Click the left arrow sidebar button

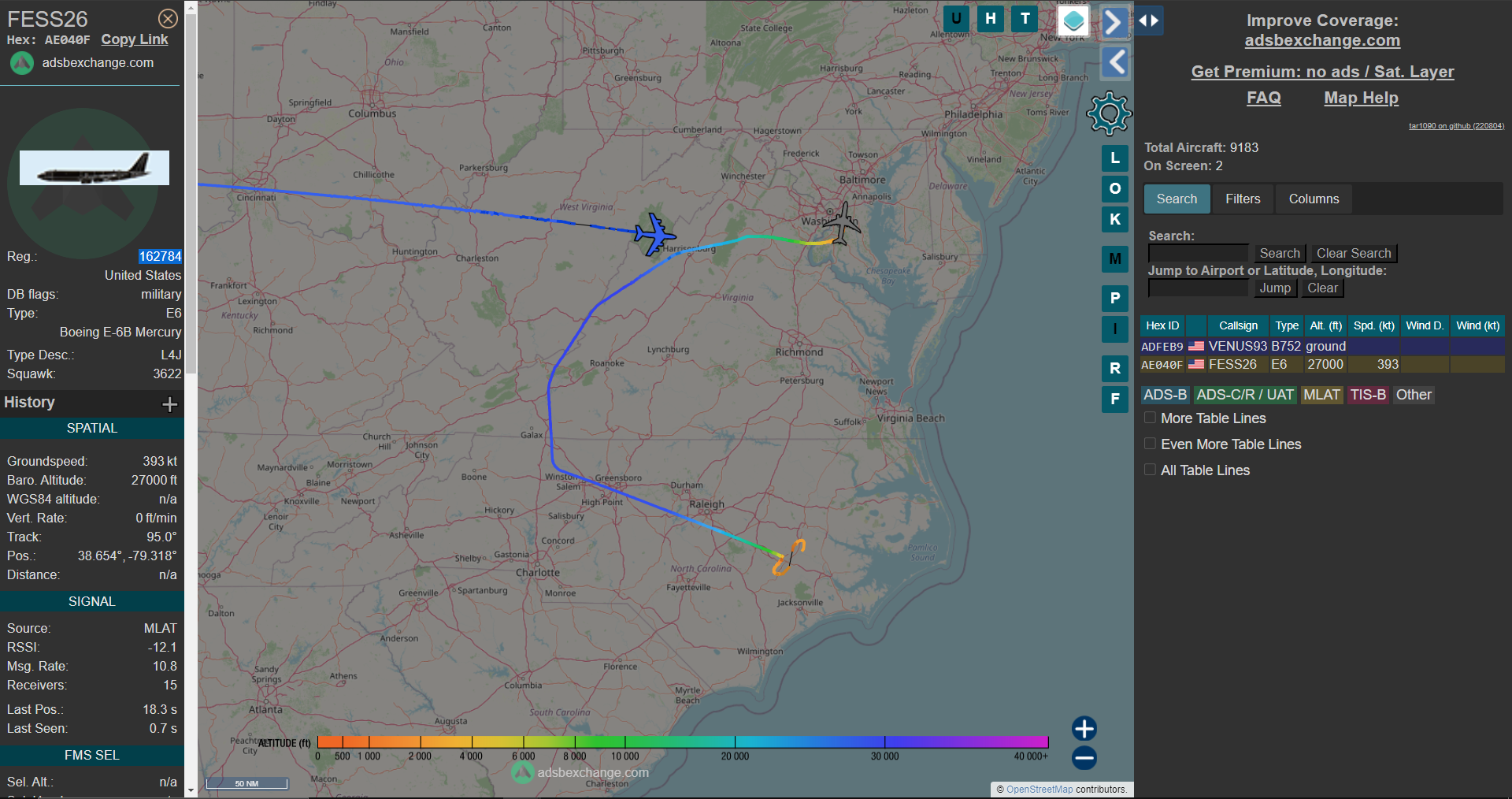coord(1115,62)
